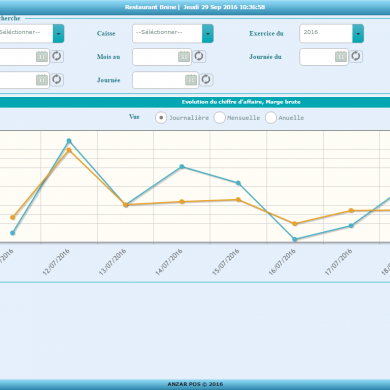Click the 2016 value in the Exercice combo
This screenshot has height=390, width=390.
pos(311,32)
